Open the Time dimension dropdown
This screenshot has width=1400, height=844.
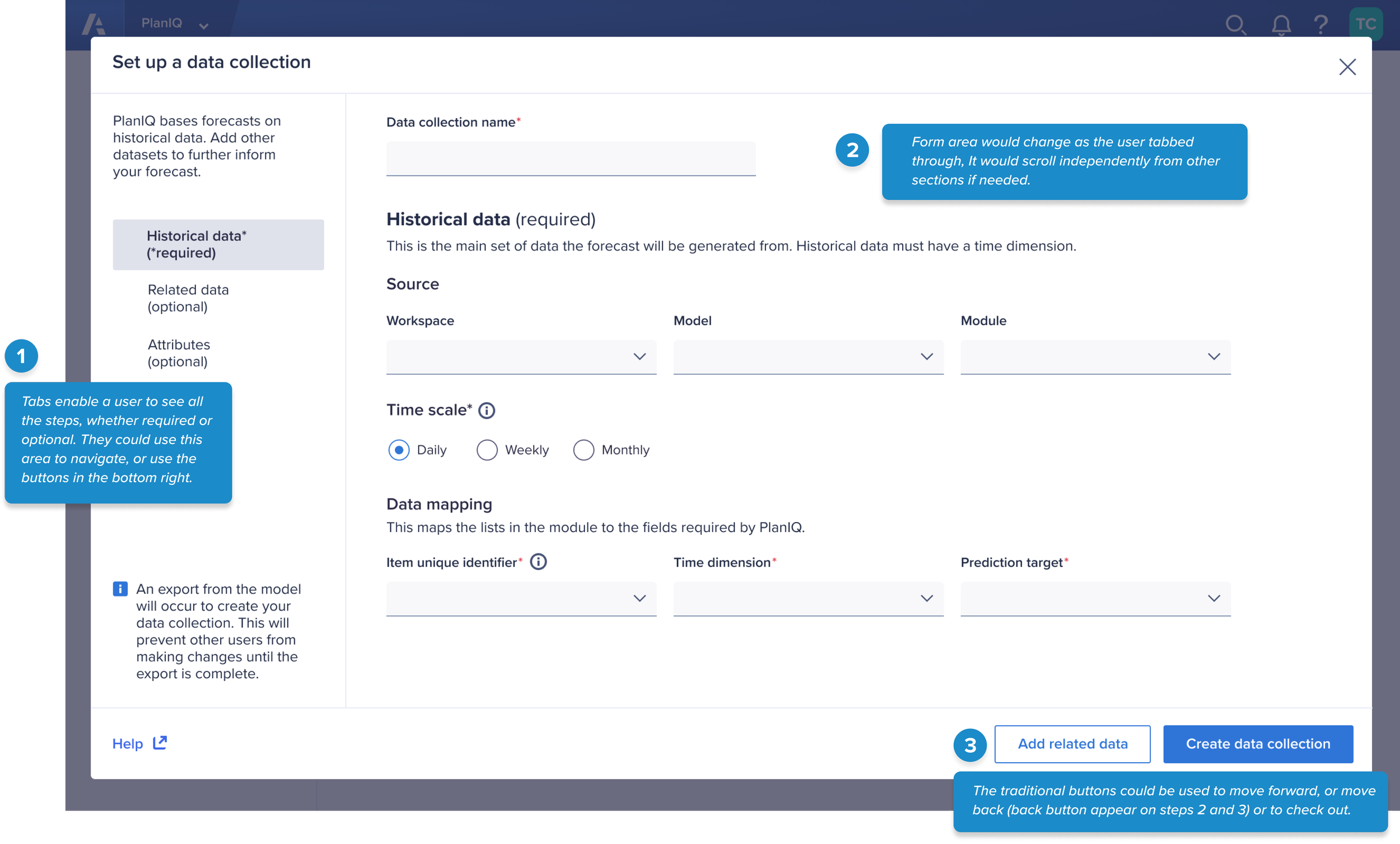(808, 599)
